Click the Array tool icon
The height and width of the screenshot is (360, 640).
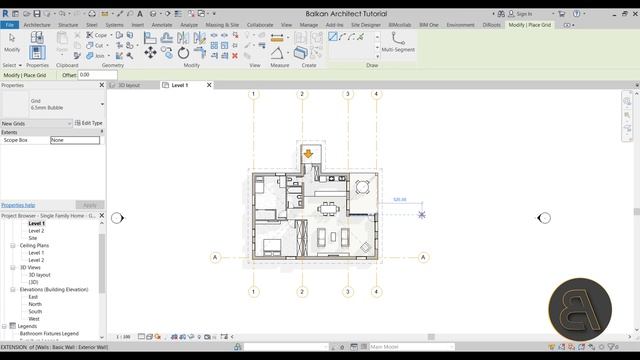pyautogui.click(x=214, y=45)
